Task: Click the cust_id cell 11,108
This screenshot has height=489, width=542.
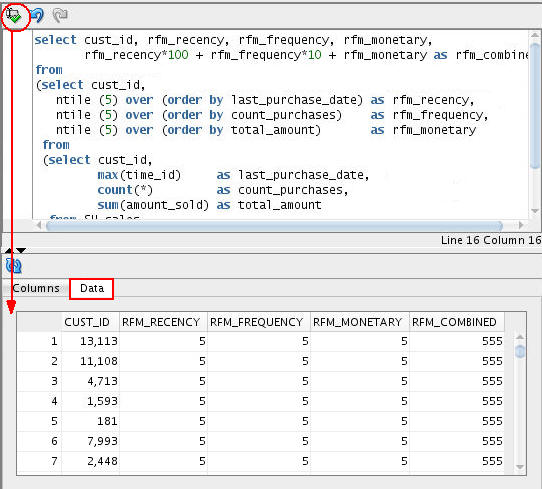Action: (91, 361)
